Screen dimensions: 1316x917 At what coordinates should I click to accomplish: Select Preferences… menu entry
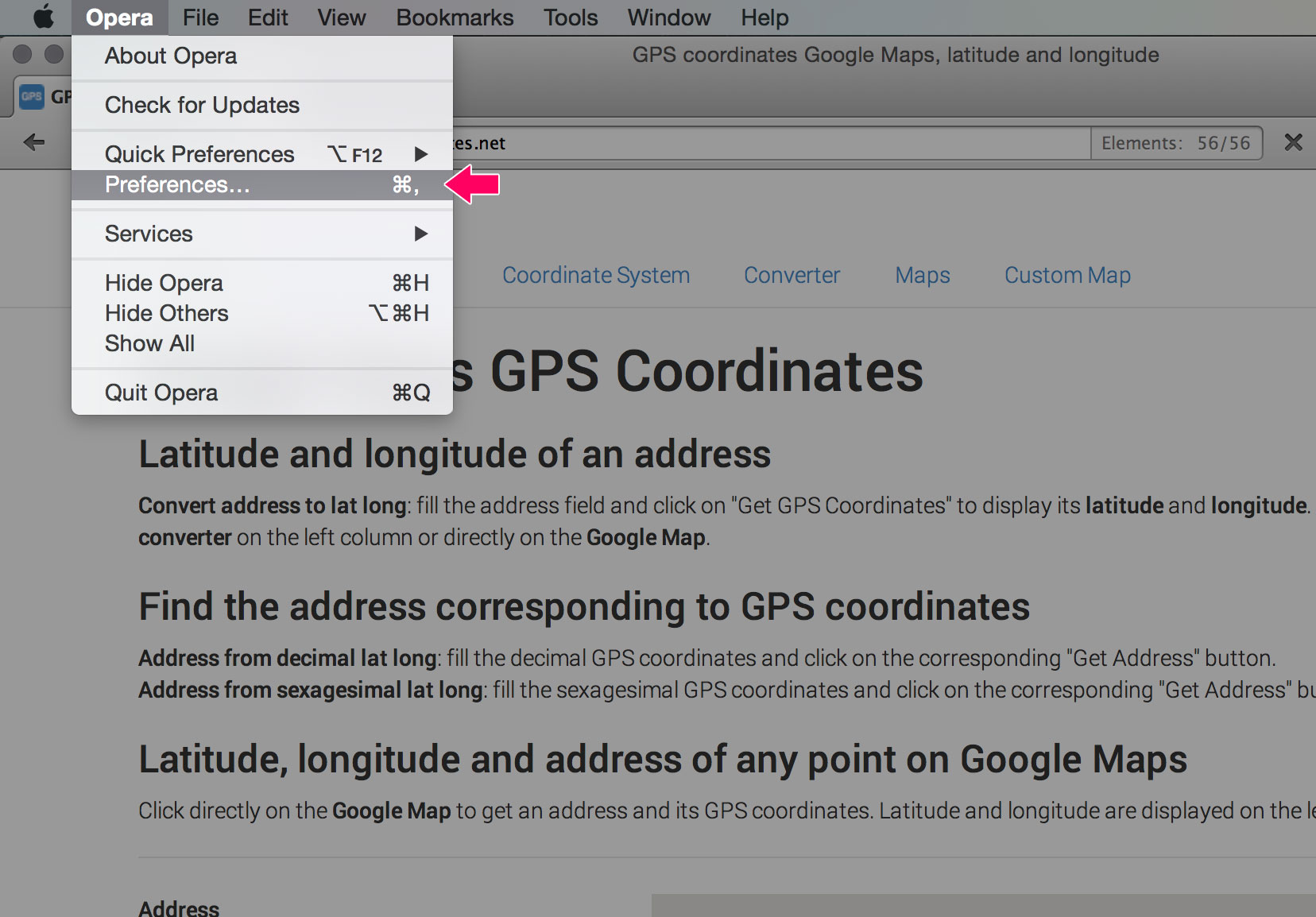[x=262, y=184]
